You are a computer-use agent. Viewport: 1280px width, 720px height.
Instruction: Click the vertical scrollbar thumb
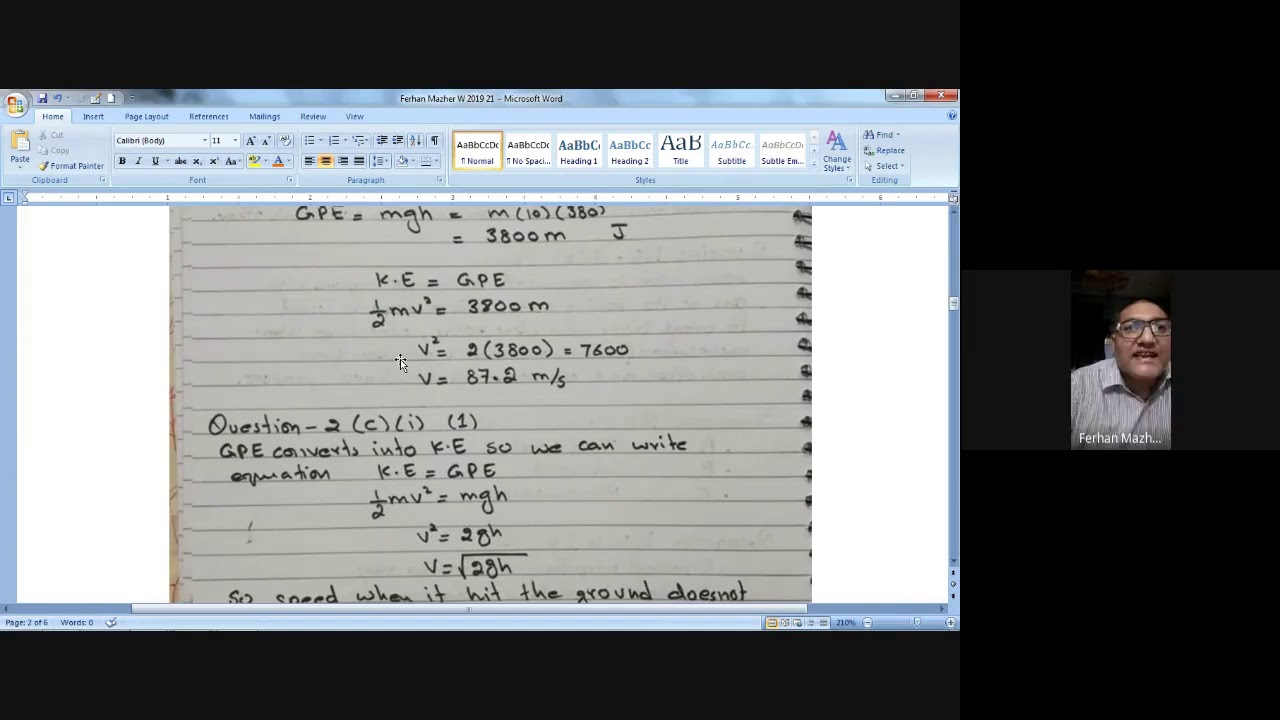[x=953, y=303]
